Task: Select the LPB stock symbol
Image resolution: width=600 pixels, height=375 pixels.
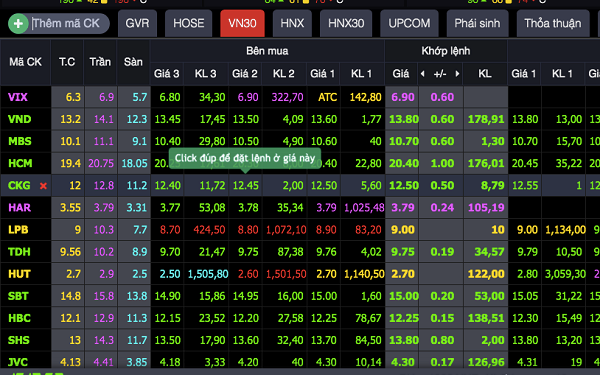Action: tap(18, 230)
